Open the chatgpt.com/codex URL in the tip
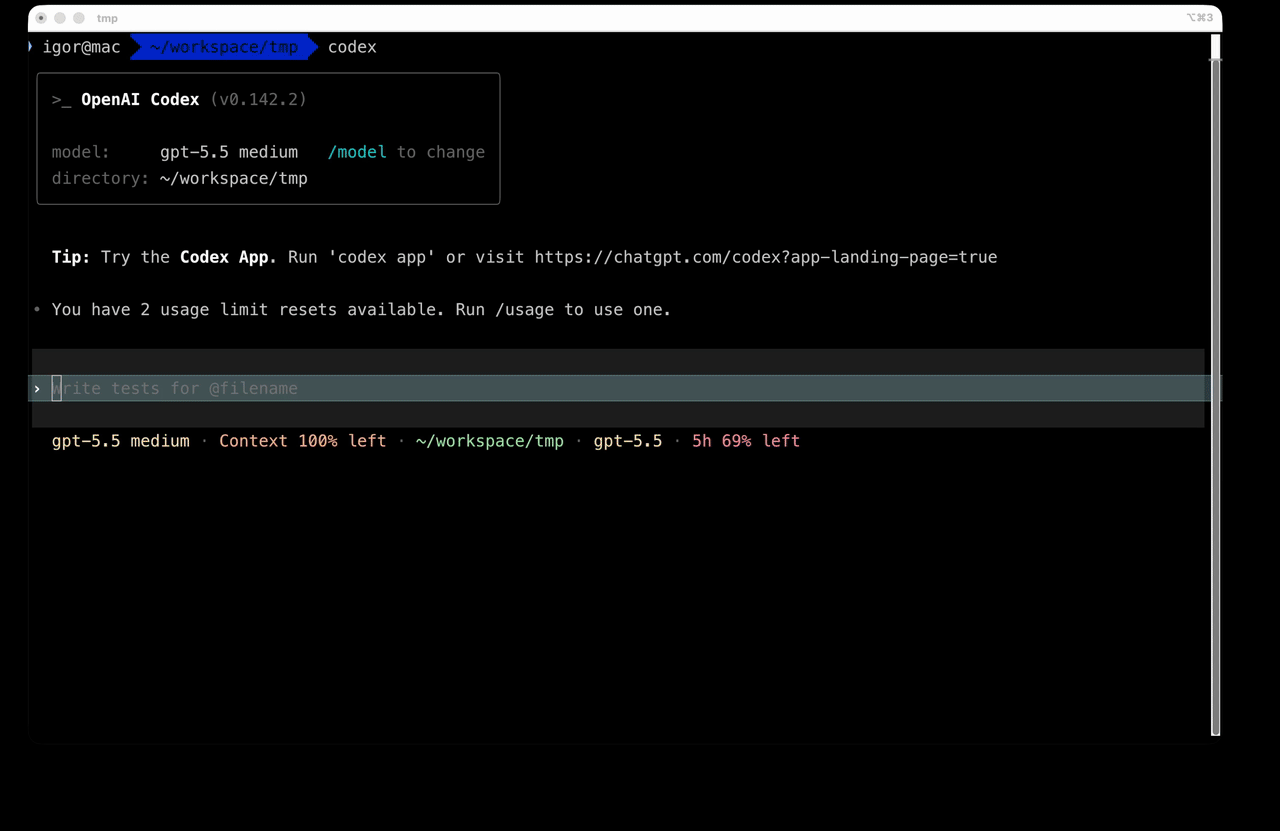Image resolution: width=1280 pixels, height=831 pixels. pos(766,257)
